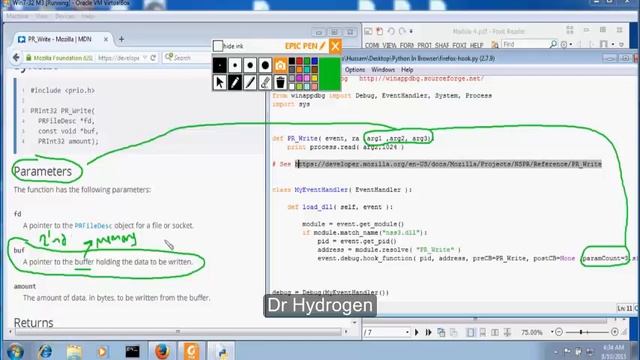
Task: Click the MDN developer.mozilla.org URL in code
Action: tap(449, 164)
